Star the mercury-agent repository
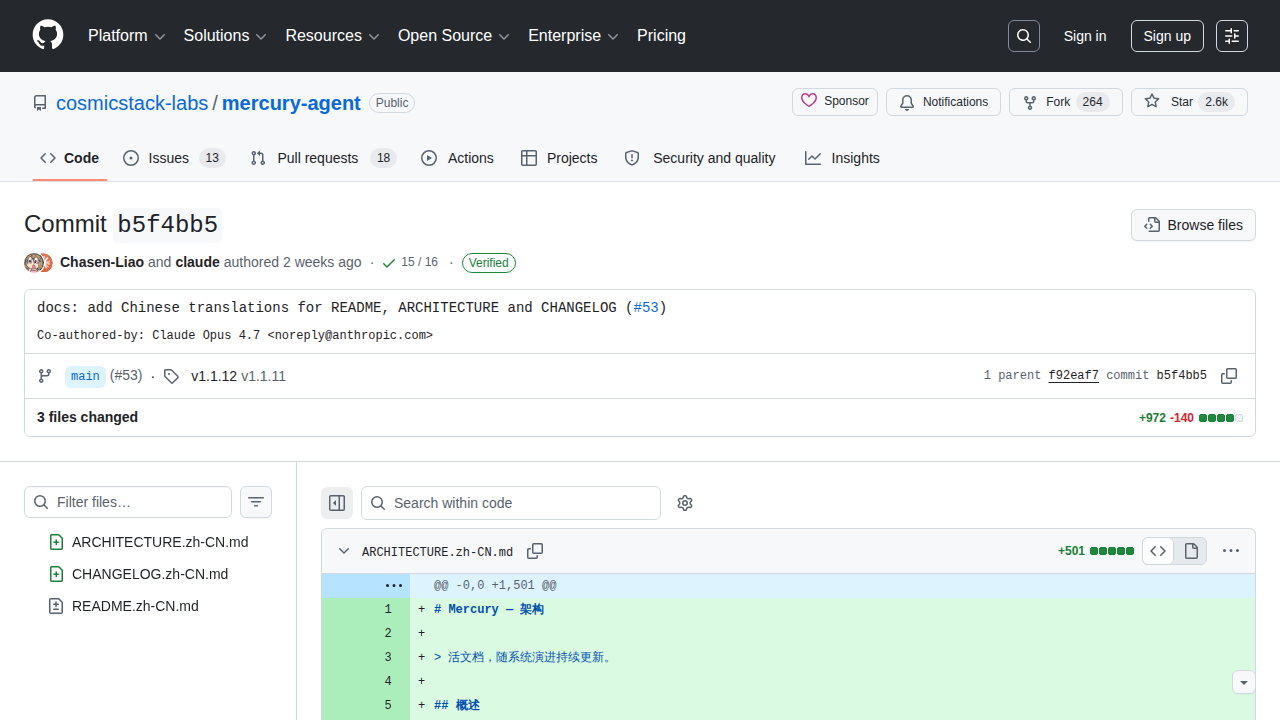 [1189, 102]
